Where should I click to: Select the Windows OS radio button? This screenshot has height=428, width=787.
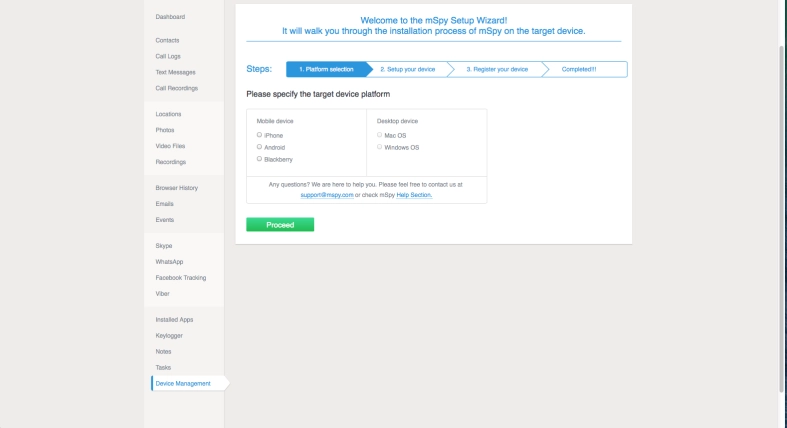coord(379,146)
